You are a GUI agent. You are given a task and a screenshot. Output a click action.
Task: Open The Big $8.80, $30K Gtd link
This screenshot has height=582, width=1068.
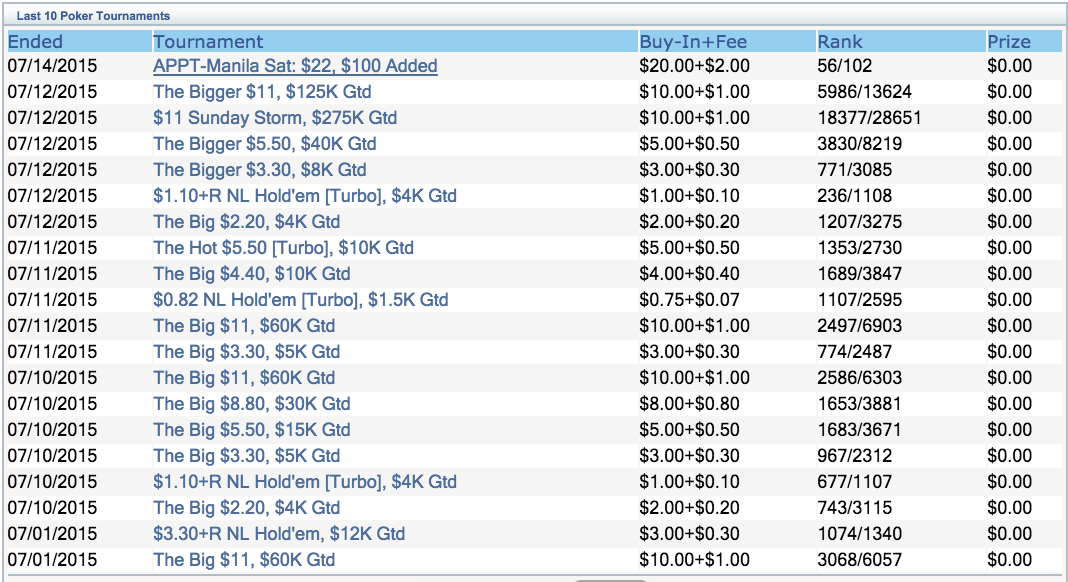251,404
